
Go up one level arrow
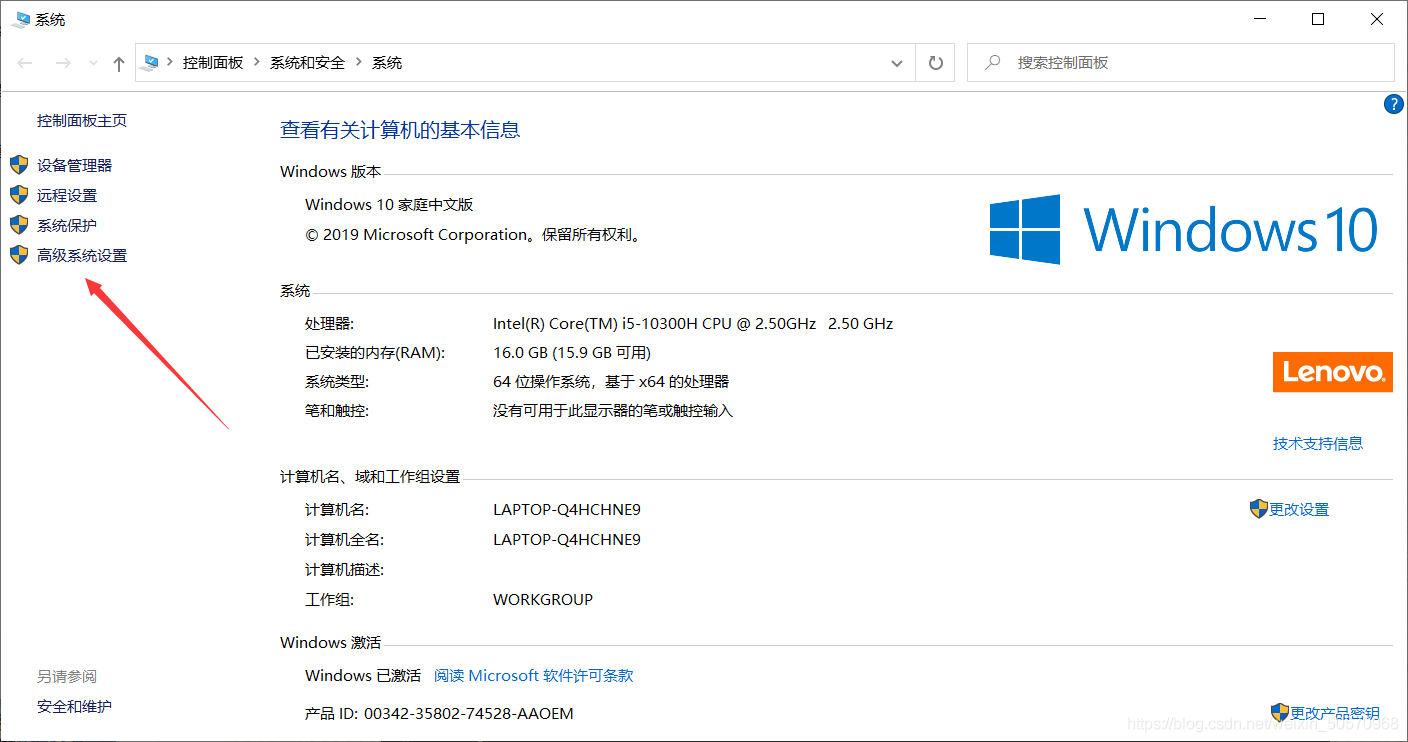coord(119,63)
